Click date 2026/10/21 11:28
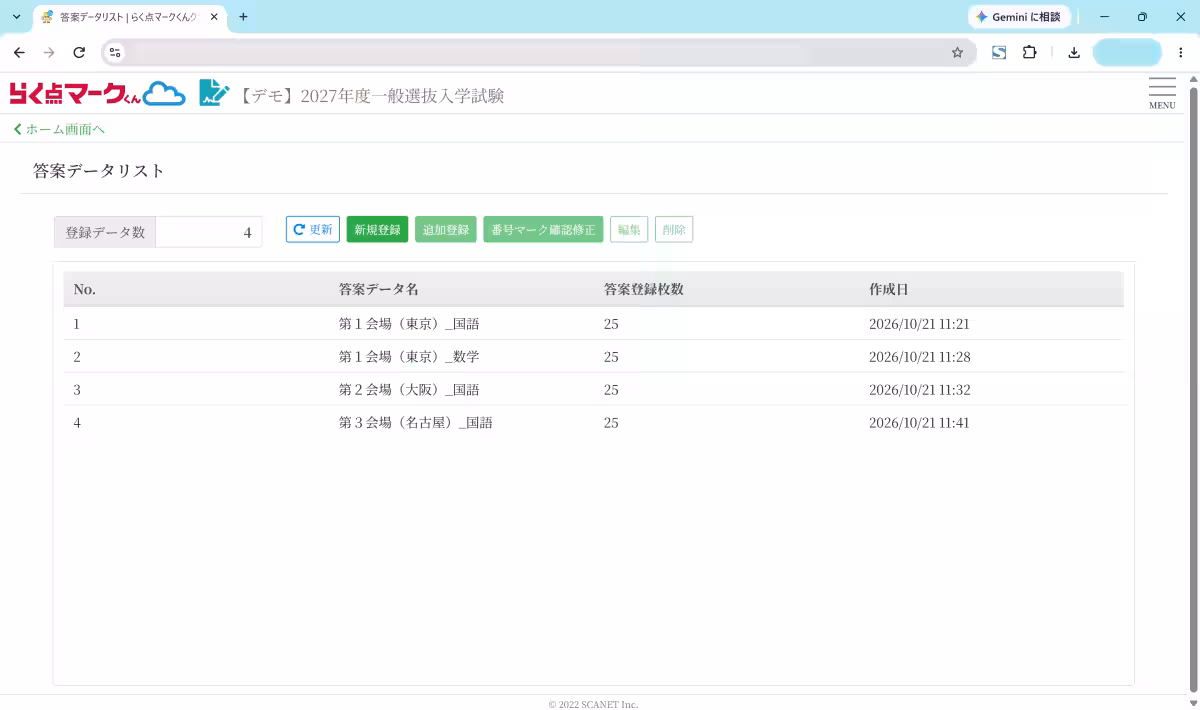1200x710 pixels. pyautogui.click(x=920, y=357)
